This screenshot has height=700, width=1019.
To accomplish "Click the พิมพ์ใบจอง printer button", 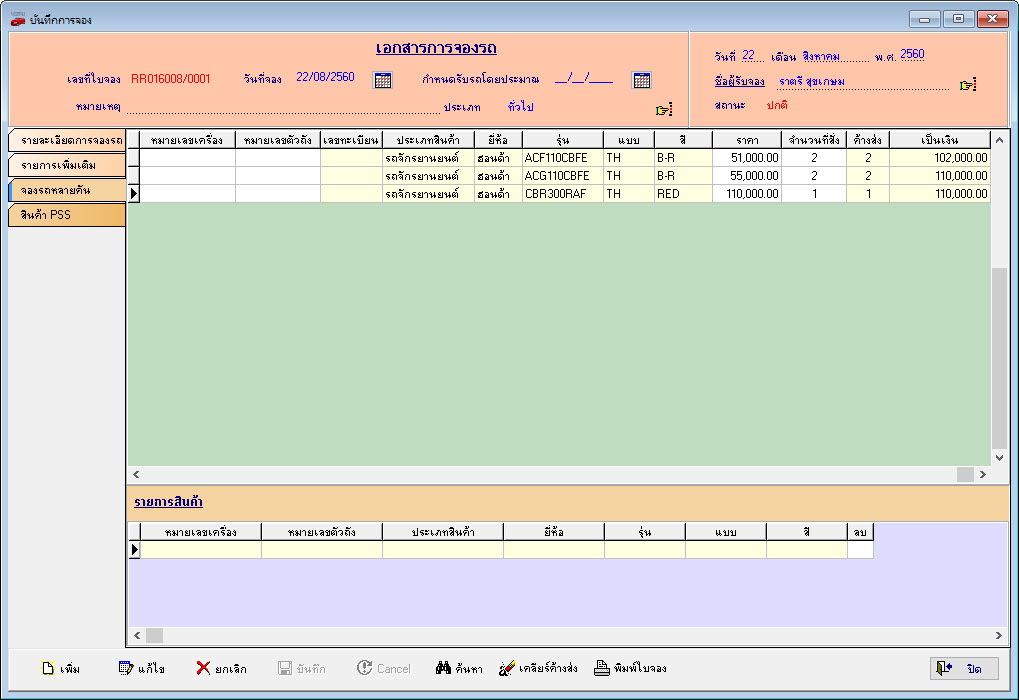I will tap(630, 668).
